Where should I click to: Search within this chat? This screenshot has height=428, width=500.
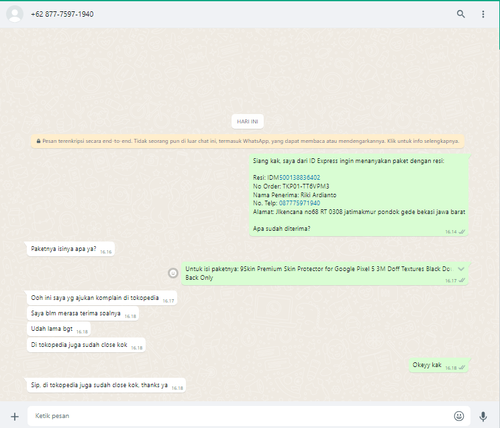461,14
